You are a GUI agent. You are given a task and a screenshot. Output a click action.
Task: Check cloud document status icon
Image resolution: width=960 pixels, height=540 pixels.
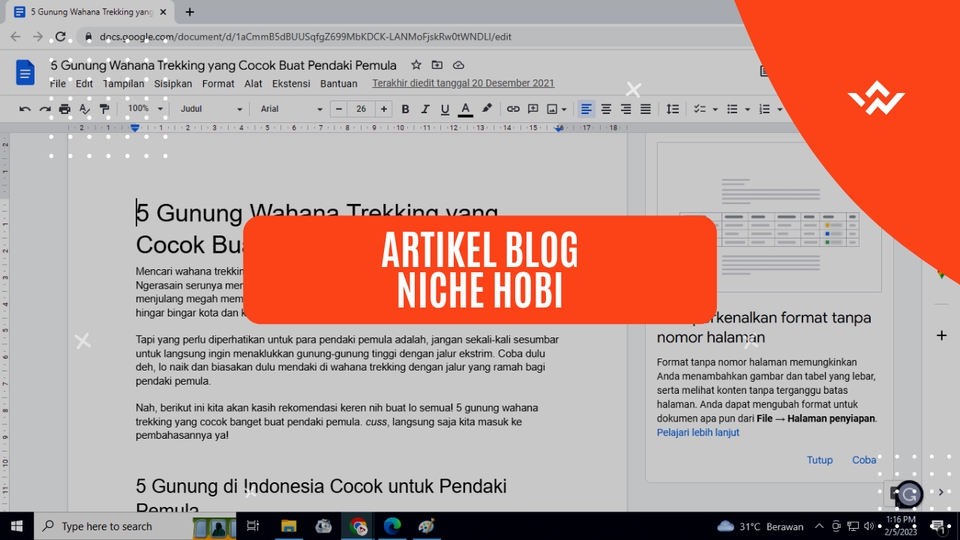click(458, 65)
